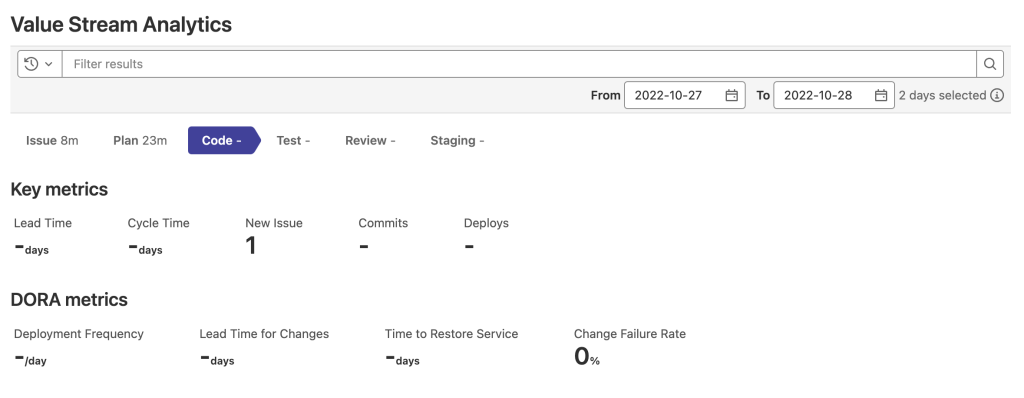Switch to the Review stage
The height and width of the screenshot is (398, 1024).
370,141
